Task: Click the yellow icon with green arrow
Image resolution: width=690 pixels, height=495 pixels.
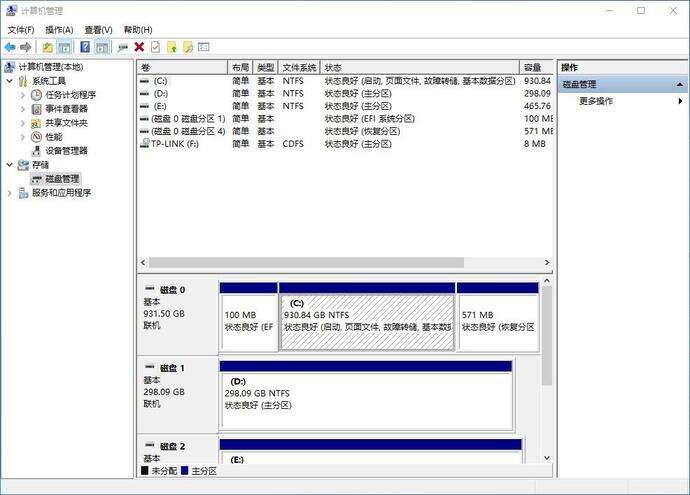Action: click(x=172, y=47)
